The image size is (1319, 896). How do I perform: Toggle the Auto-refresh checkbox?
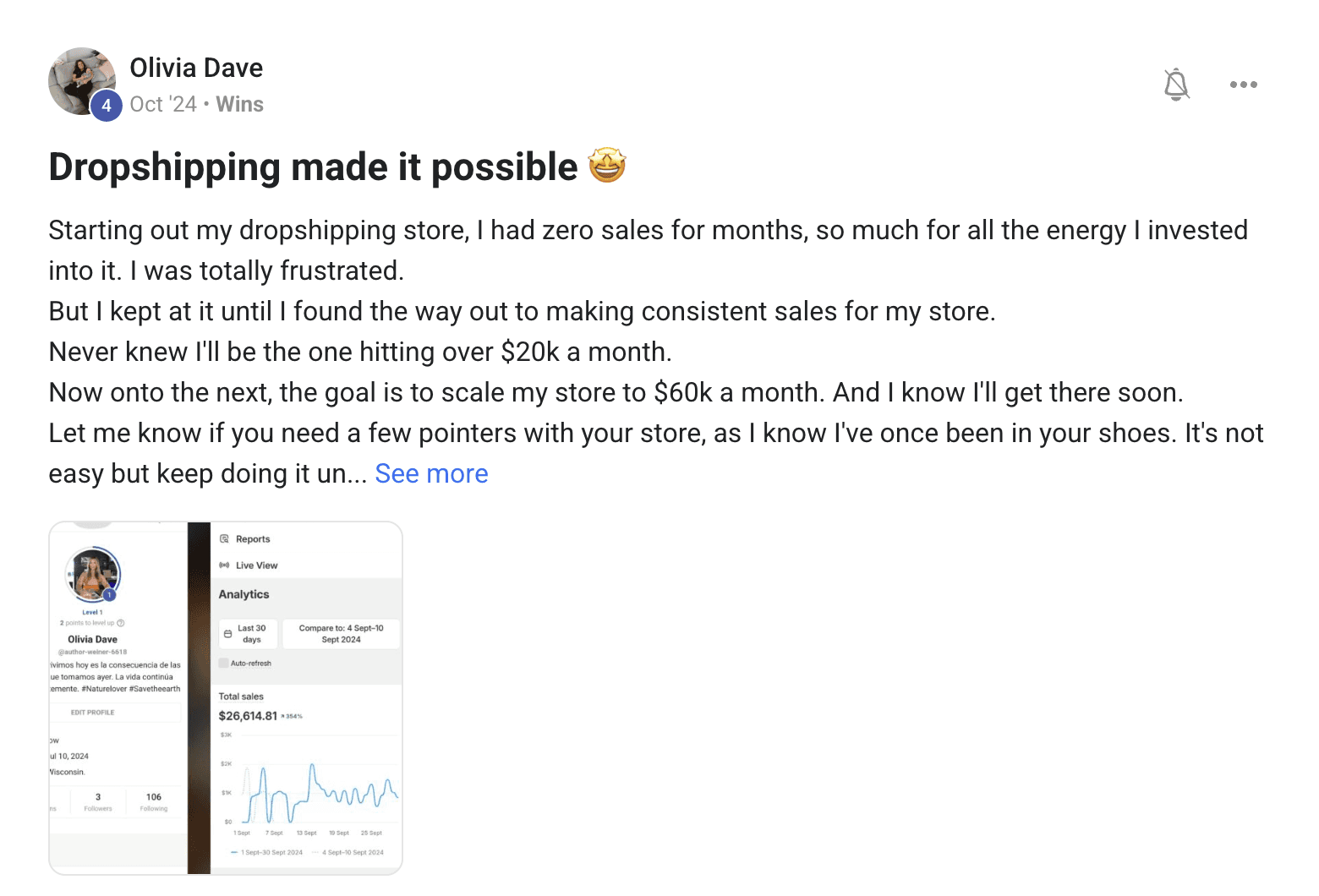(224, 664)
